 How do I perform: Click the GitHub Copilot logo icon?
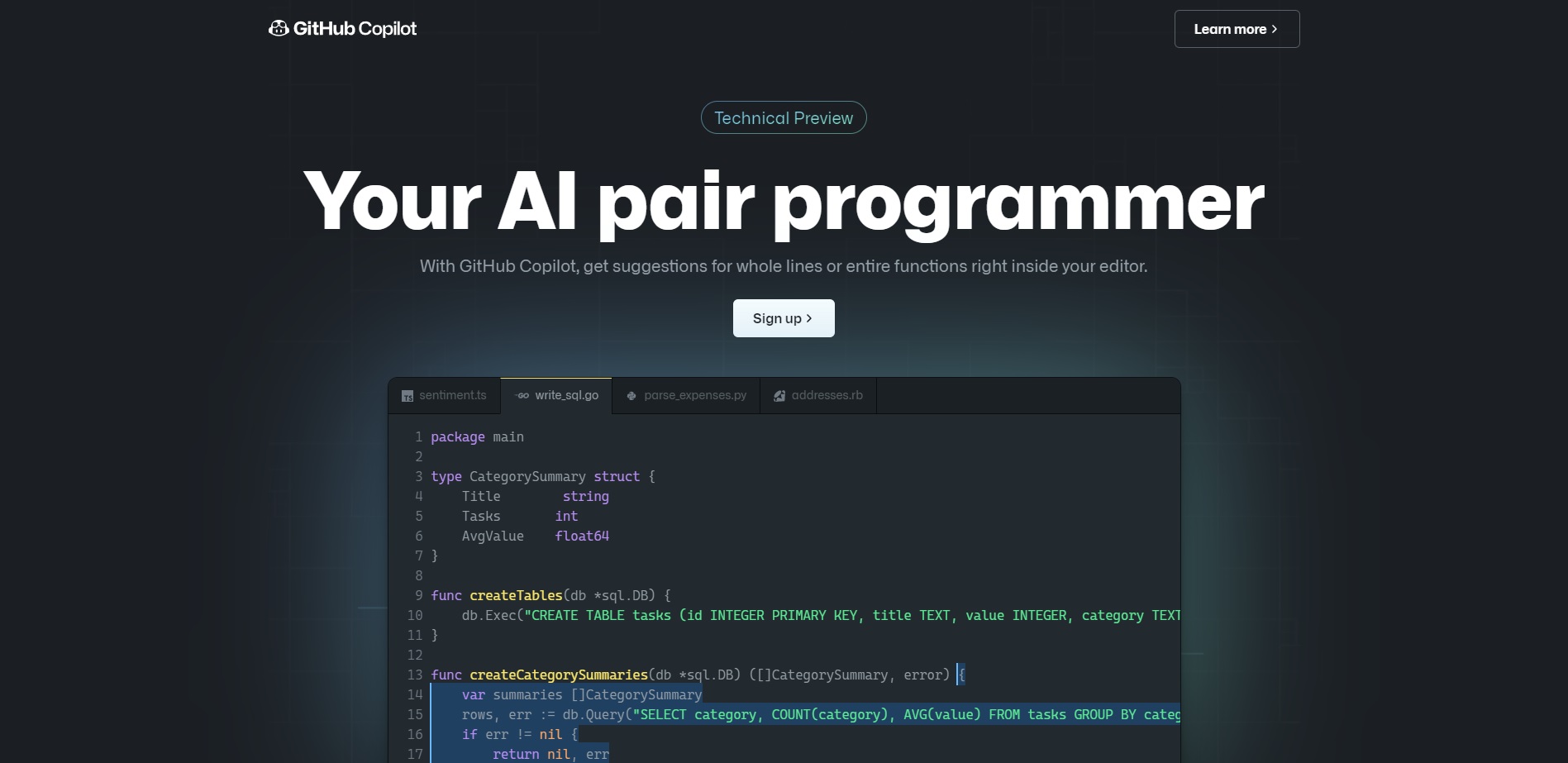[x=279, y=28]
